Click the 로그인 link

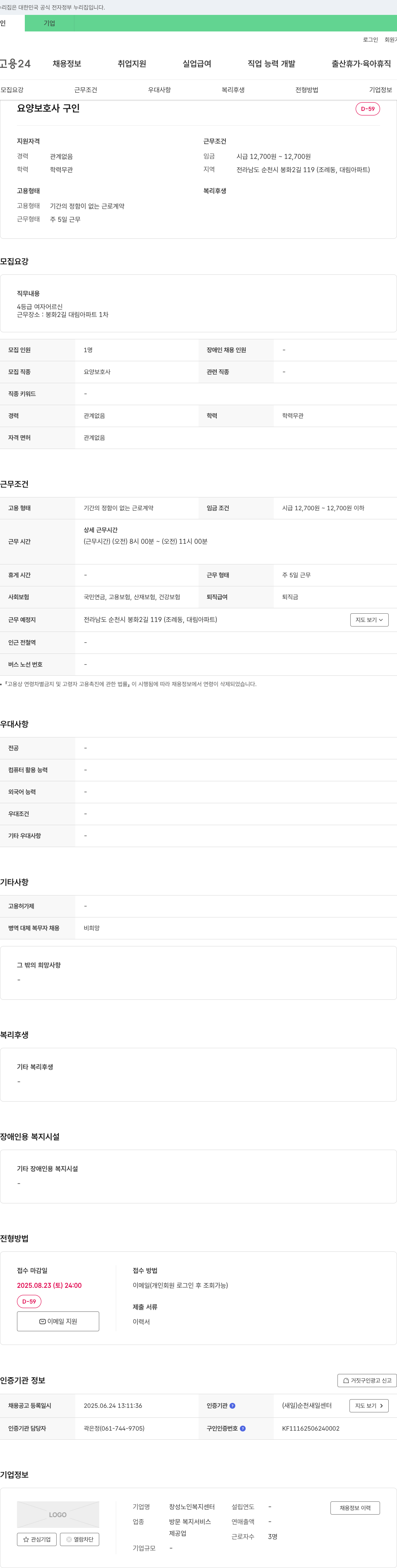coord(370,40)
